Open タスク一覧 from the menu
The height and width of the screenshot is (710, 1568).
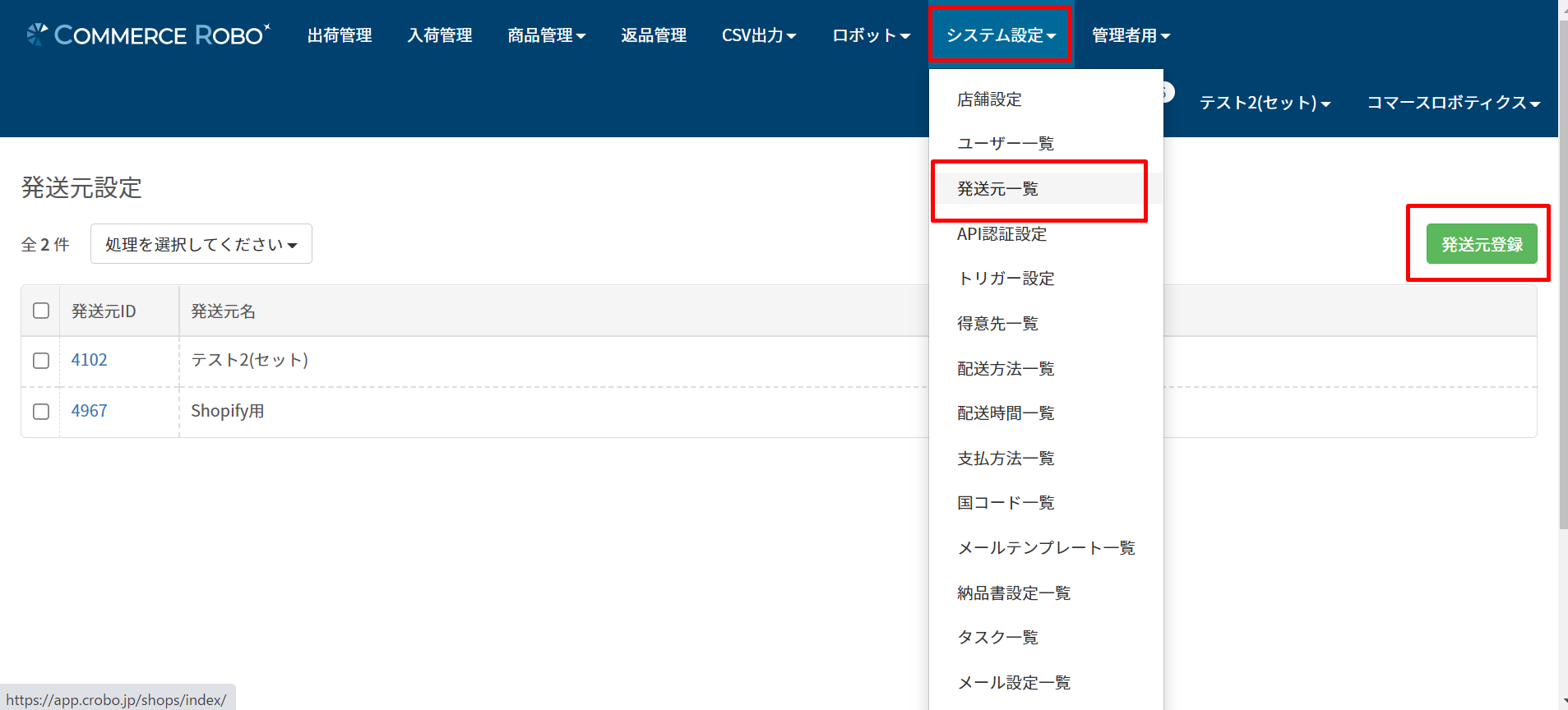1046,638
